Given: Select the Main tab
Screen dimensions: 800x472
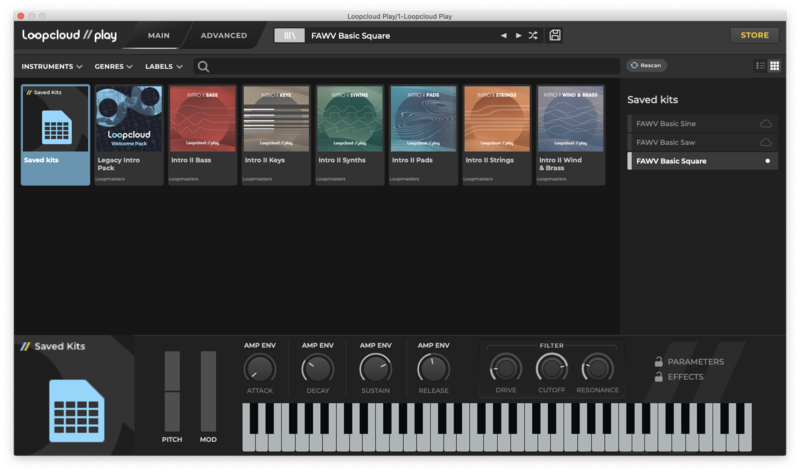Looking at the screenshot, I should coord(159,36).
